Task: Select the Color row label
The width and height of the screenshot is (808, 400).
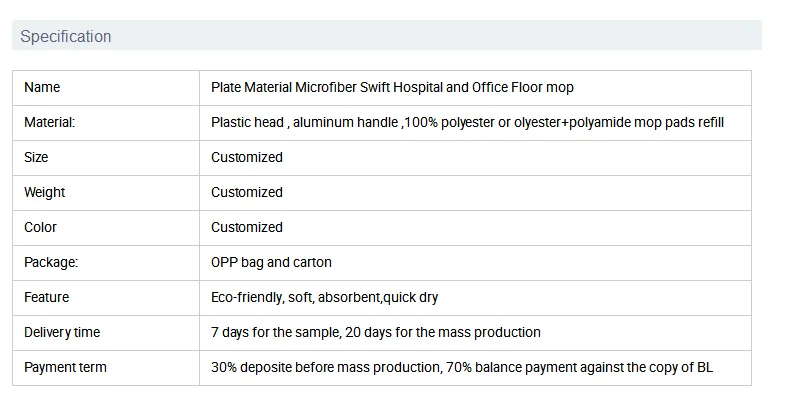Action: point(40,227)
